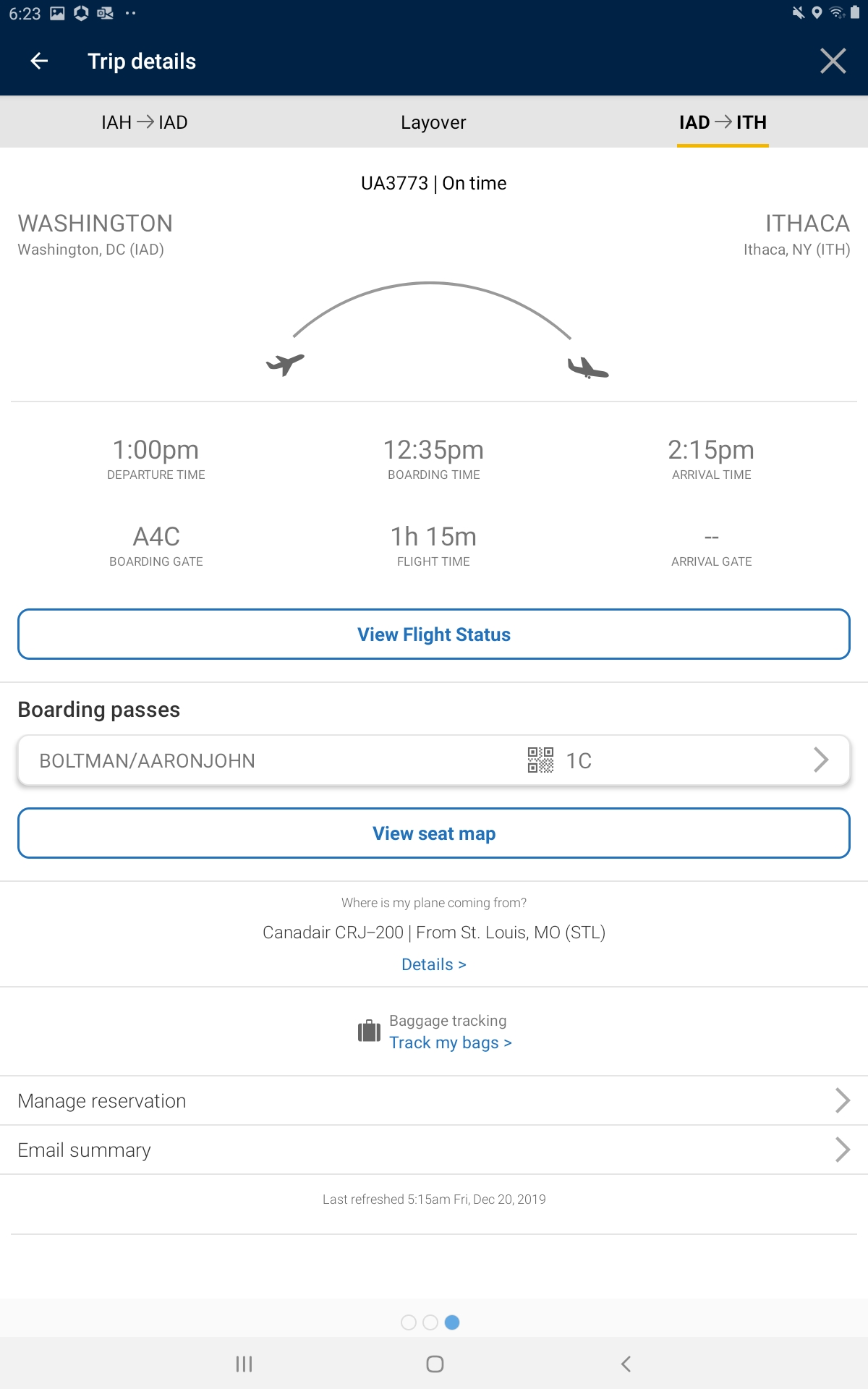
Task: Select first page indicator dot
Action: pos(409,1322)
